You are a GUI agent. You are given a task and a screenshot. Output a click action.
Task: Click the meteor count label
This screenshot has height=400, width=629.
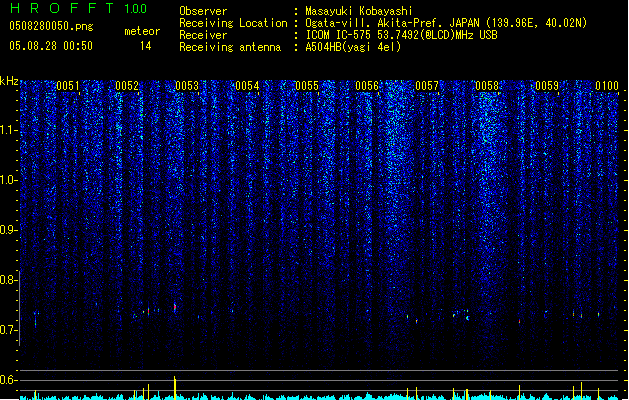coord(142,31)
